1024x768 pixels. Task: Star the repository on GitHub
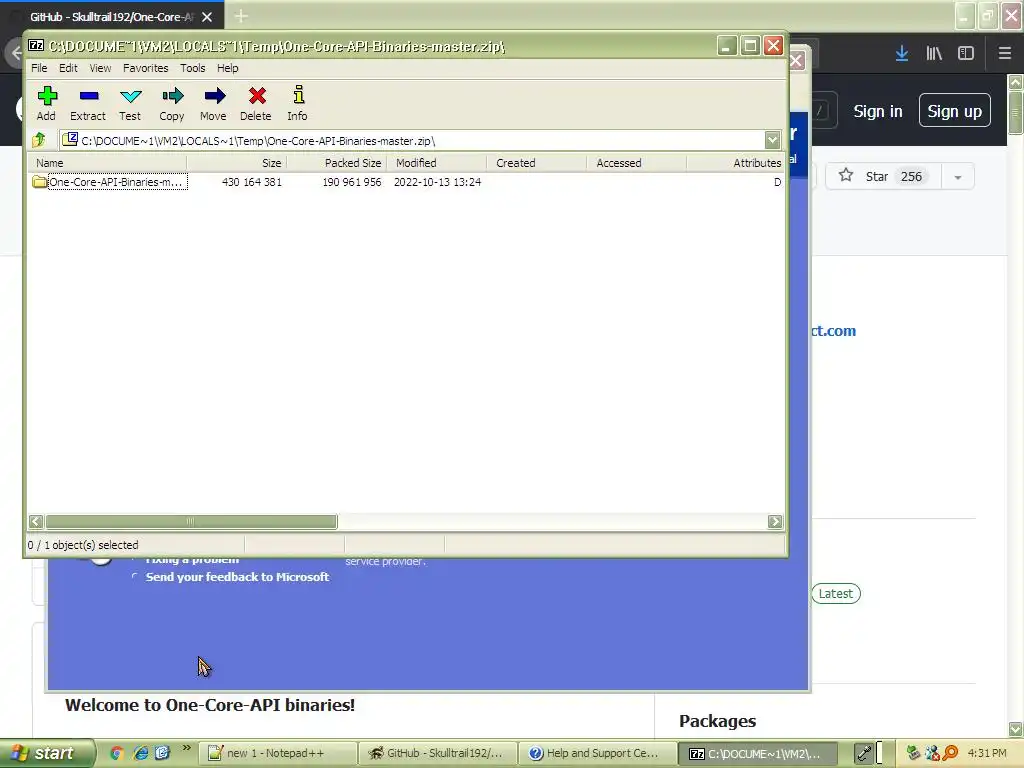[x=883, y=176]
